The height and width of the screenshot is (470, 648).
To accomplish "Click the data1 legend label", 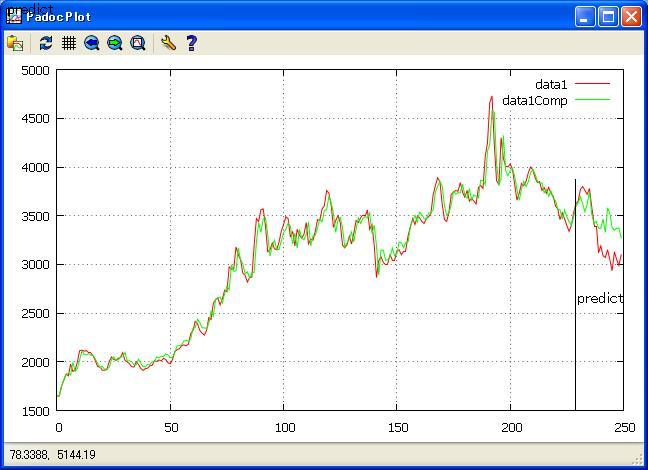I will tap(551, 85).
